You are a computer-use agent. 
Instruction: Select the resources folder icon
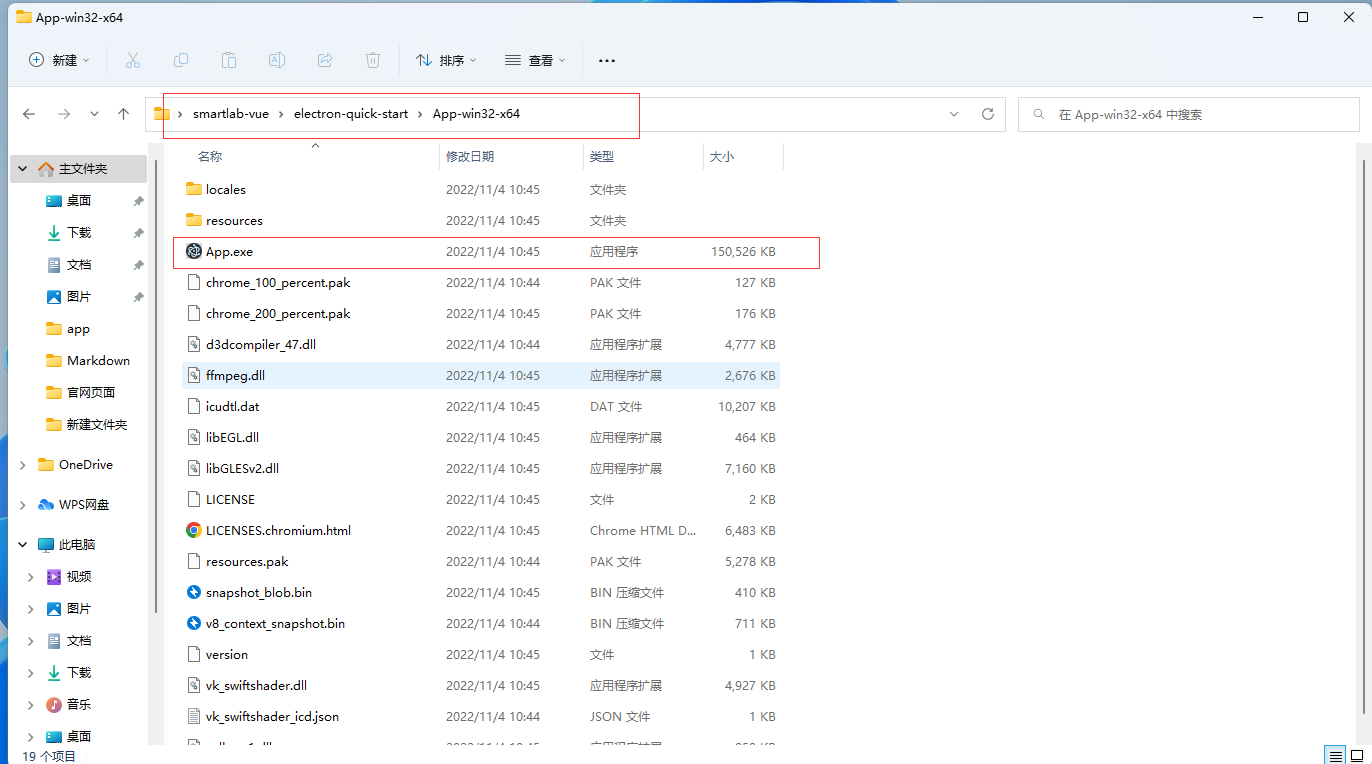(194, 220)
